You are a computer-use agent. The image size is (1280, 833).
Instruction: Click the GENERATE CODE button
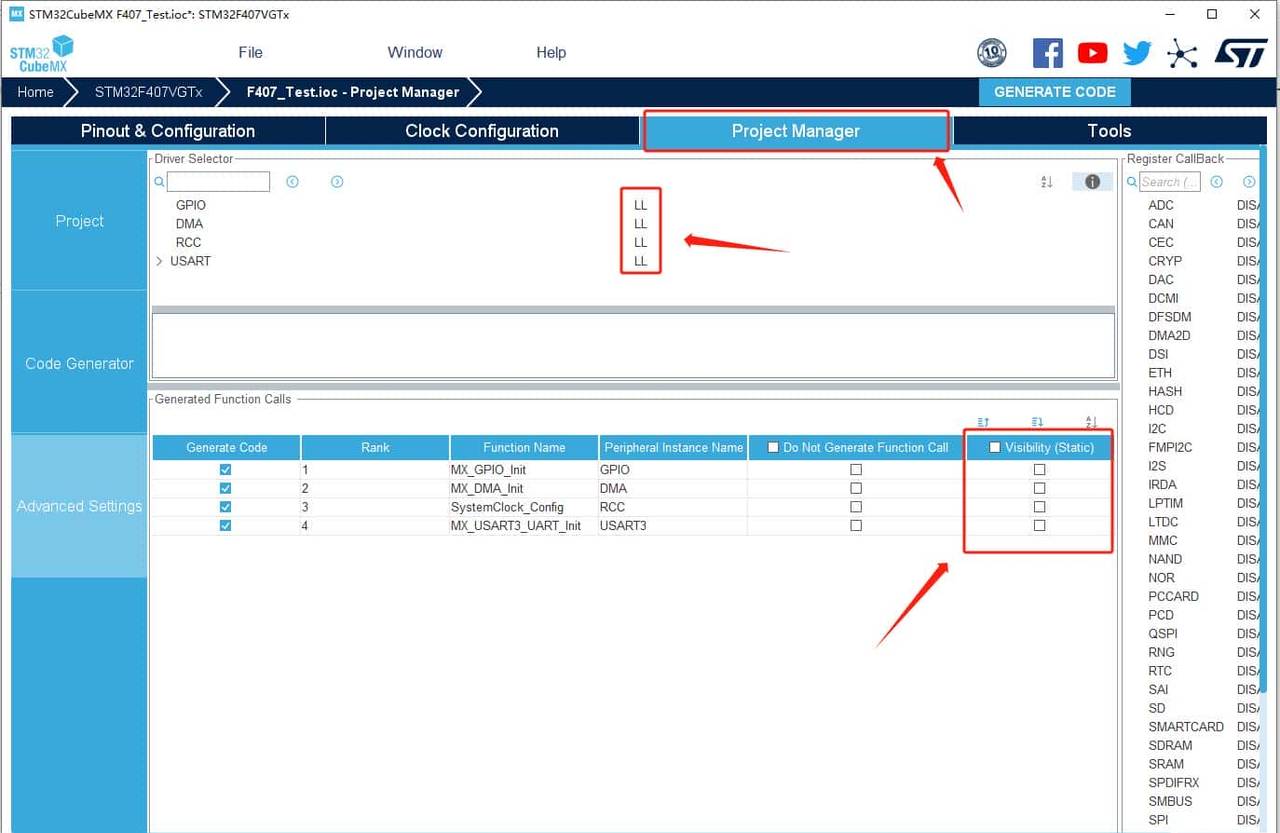pos(1054,92)
